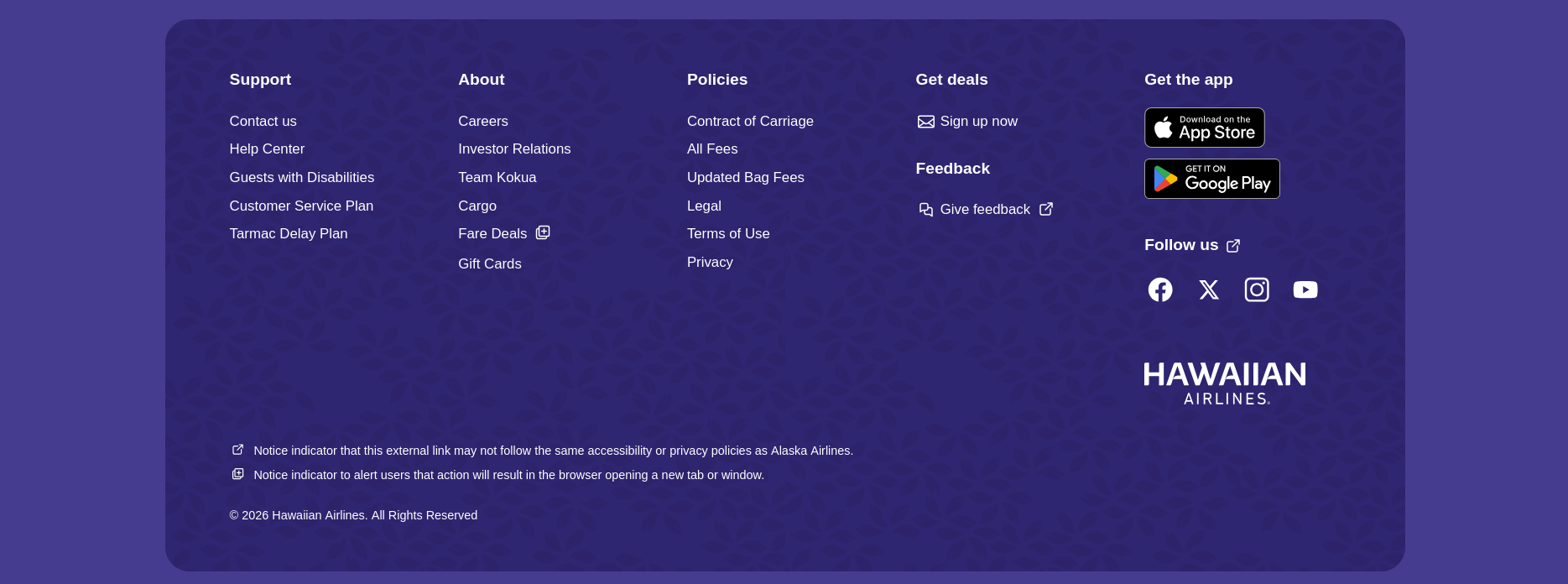The width and height of the screenshot is (1568, 584).
Task: Click the new-tab icon next to Fare Deals
Action: point(543,232)
